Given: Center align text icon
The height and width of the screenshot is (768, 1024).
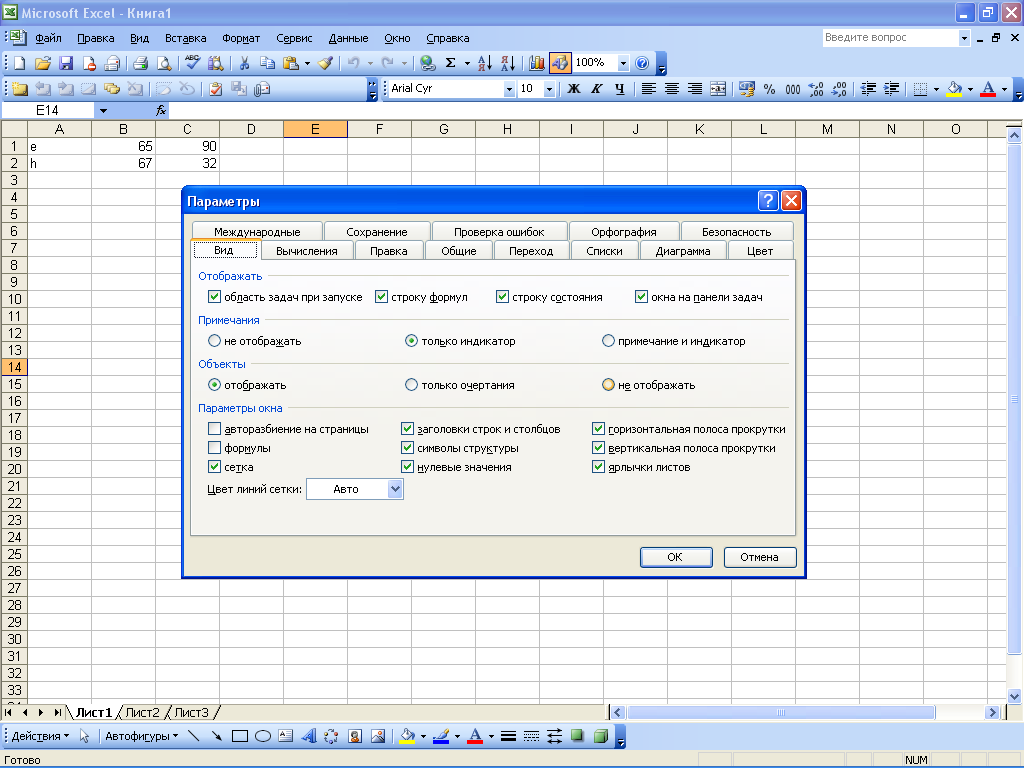Looking at the screenshot, I should point(671,89).
